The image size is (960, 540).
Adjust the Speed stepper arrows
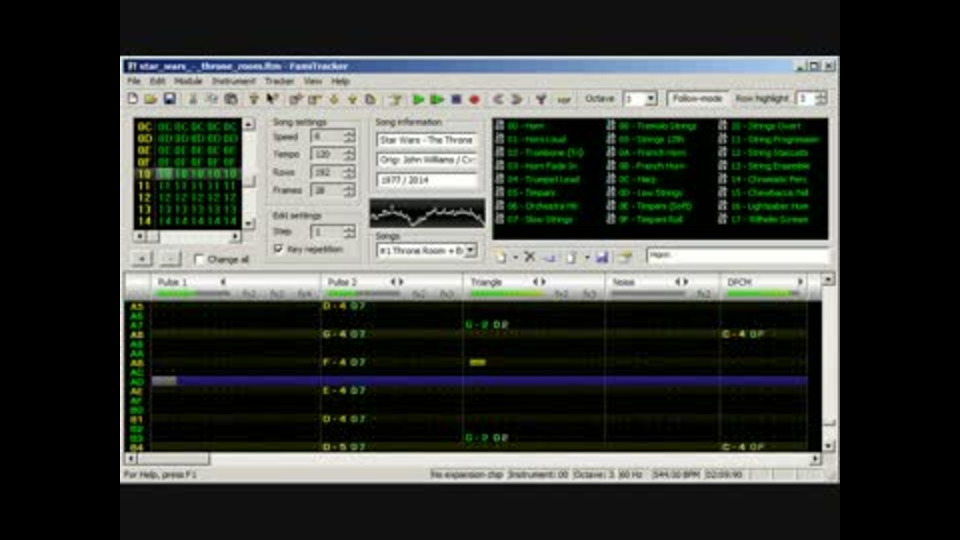pos(349,137)
